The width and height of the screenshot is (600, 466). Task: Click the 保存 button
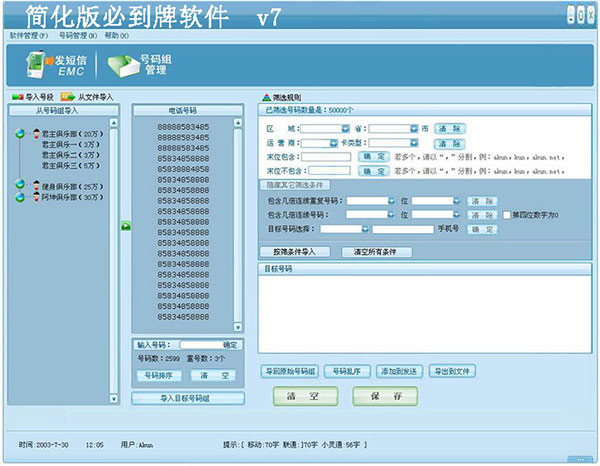point(377,396)
